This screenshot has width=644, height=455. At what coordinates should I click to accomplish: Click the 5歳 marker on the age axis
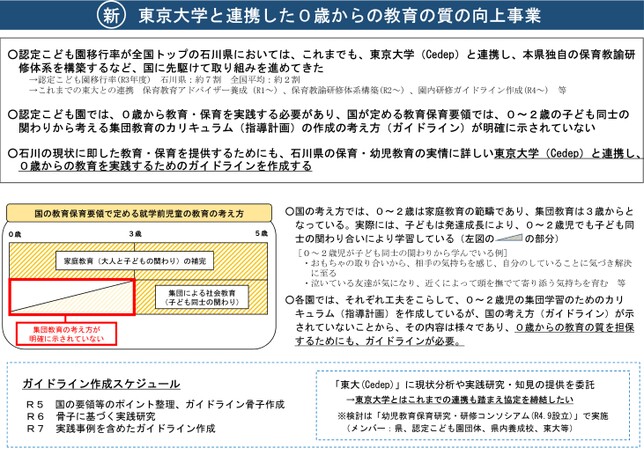click(260, 232)
